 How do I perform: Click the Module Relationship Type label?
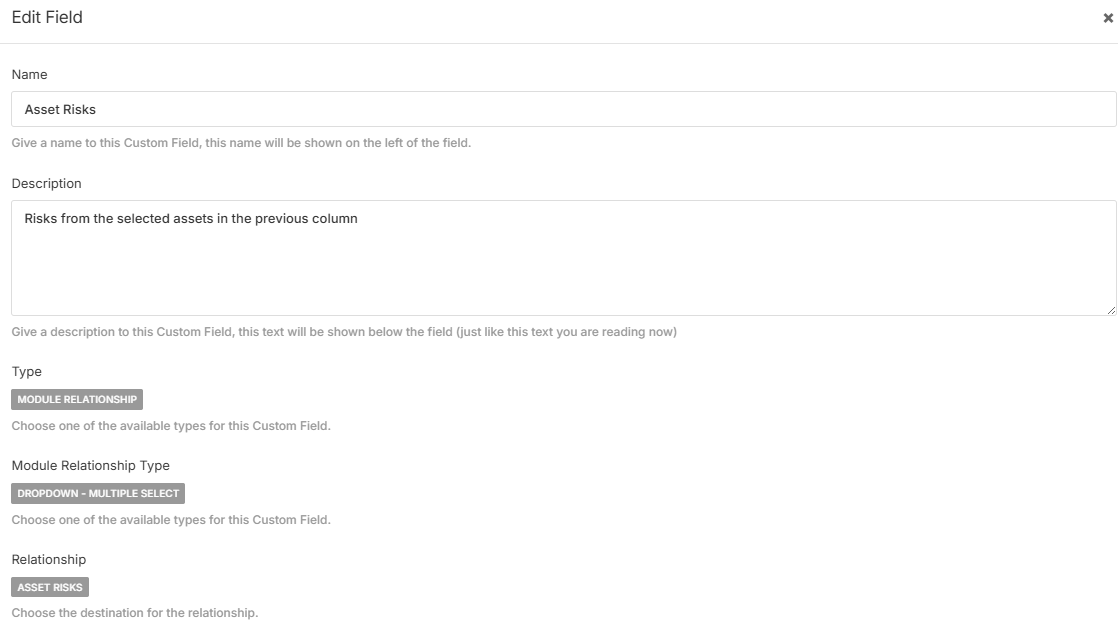coord(91,466)
